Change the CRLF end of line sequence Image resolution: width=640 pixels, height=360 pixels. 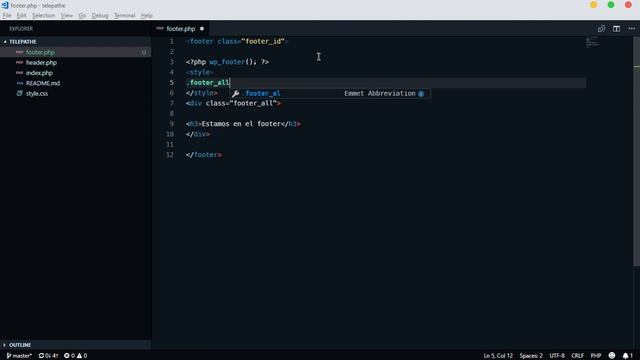click(x=577, y=356)
